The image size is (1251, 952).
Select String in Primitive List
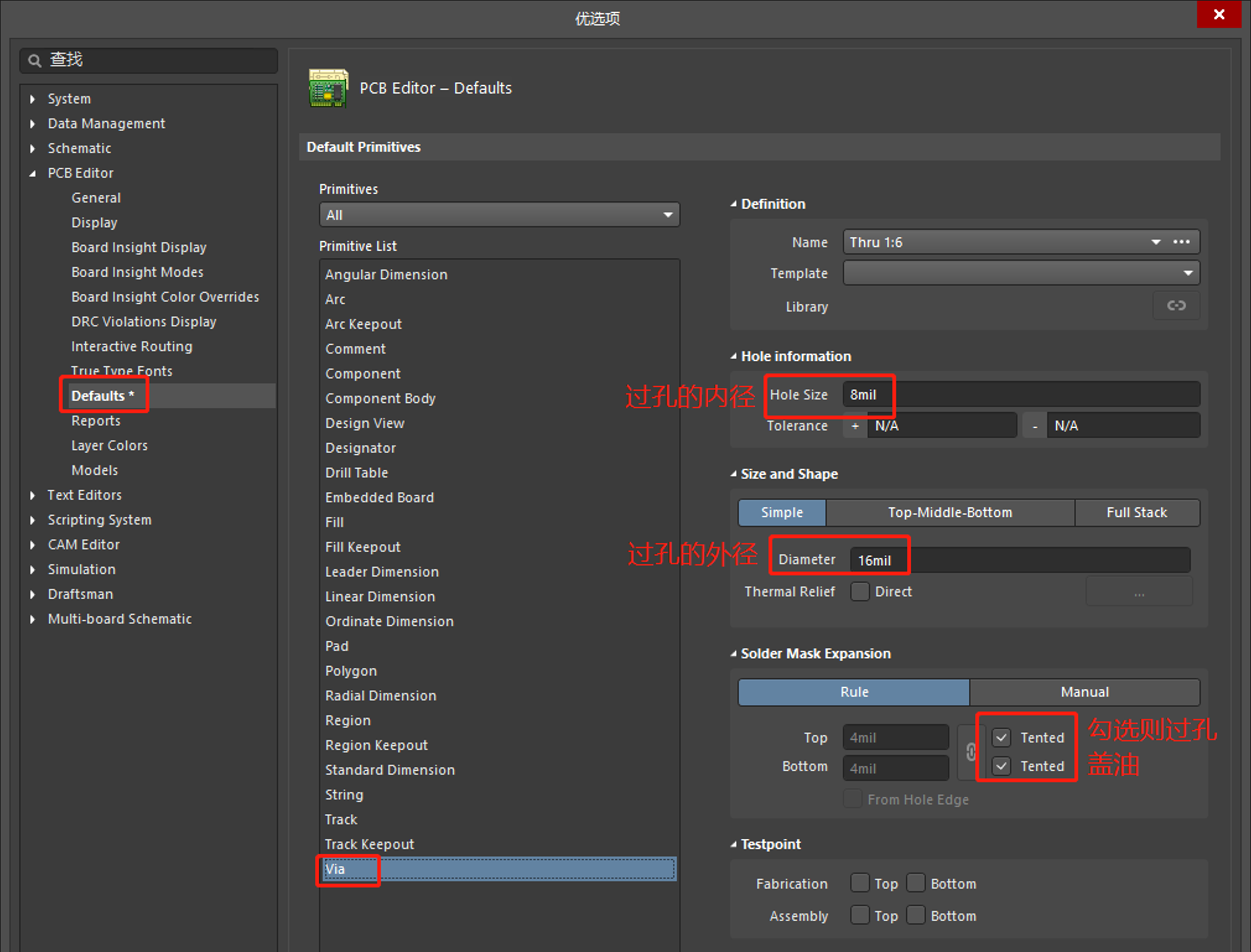click(x=344, y=795)
